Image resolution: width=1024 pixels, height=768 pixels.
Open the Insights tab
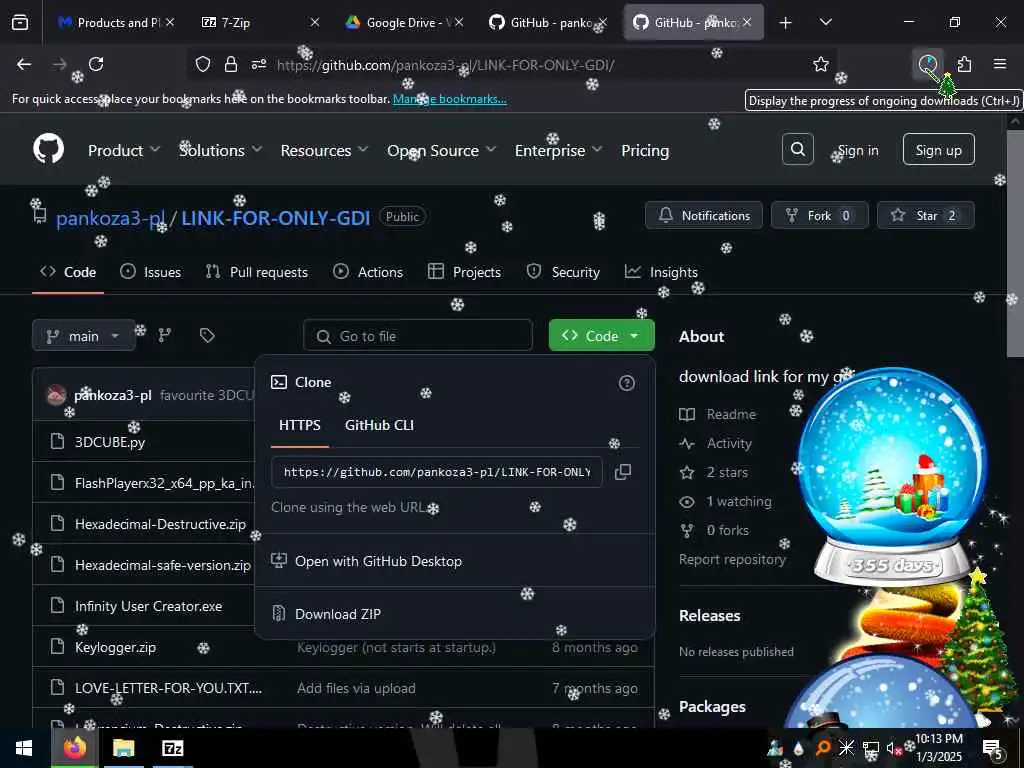(x=662, y=272)
